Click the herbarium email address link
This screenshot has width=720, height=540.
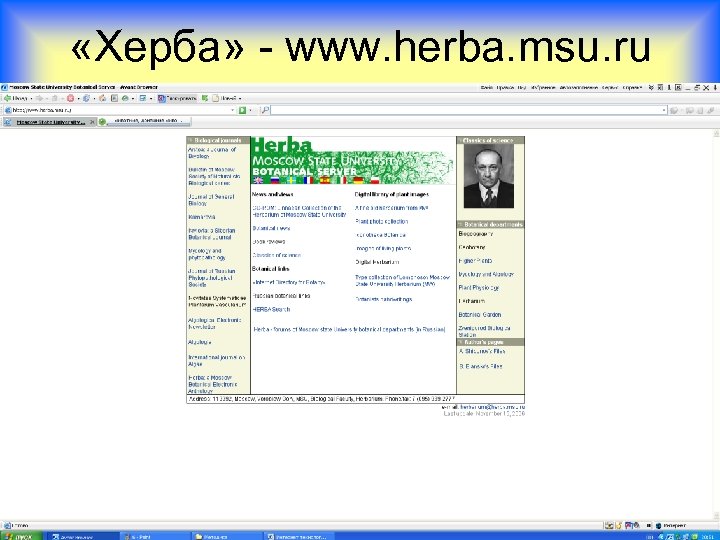click(492, 407)
